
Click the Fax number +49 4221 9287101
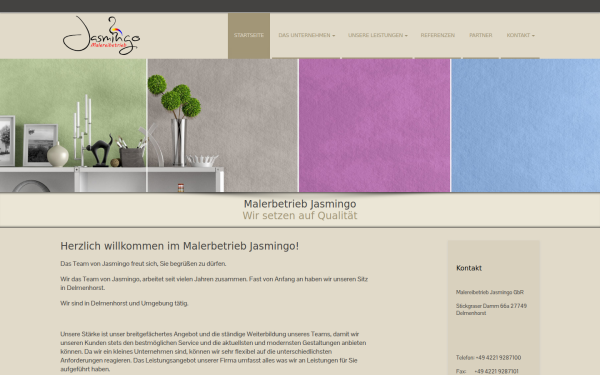496,371
